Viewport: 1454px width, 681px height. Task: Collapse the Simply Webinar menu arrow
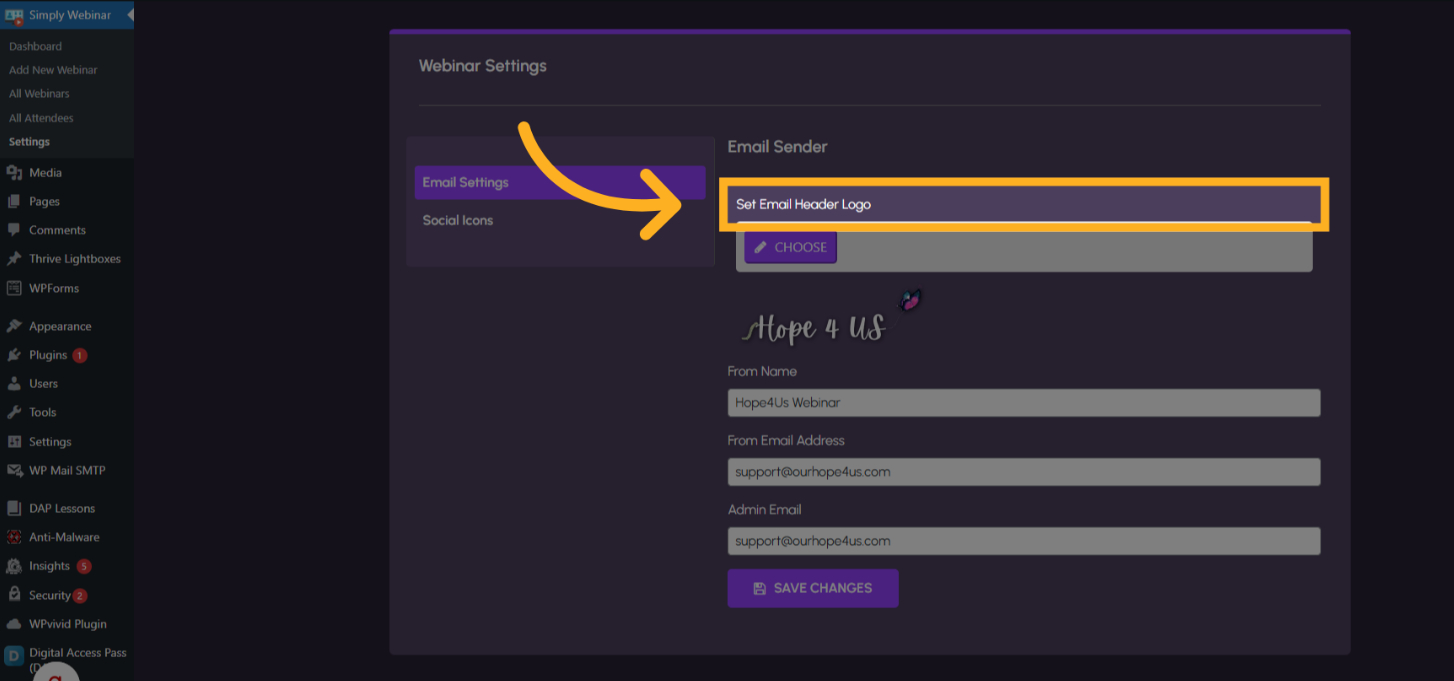[x=129, y=15]
